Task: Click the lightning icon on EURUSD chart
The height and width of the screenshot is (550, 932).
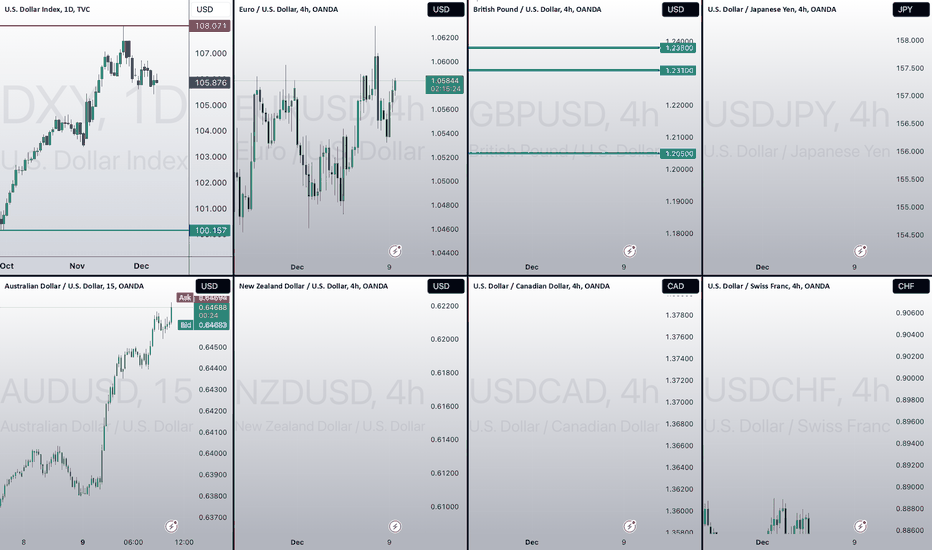Action: coord(395,251)
